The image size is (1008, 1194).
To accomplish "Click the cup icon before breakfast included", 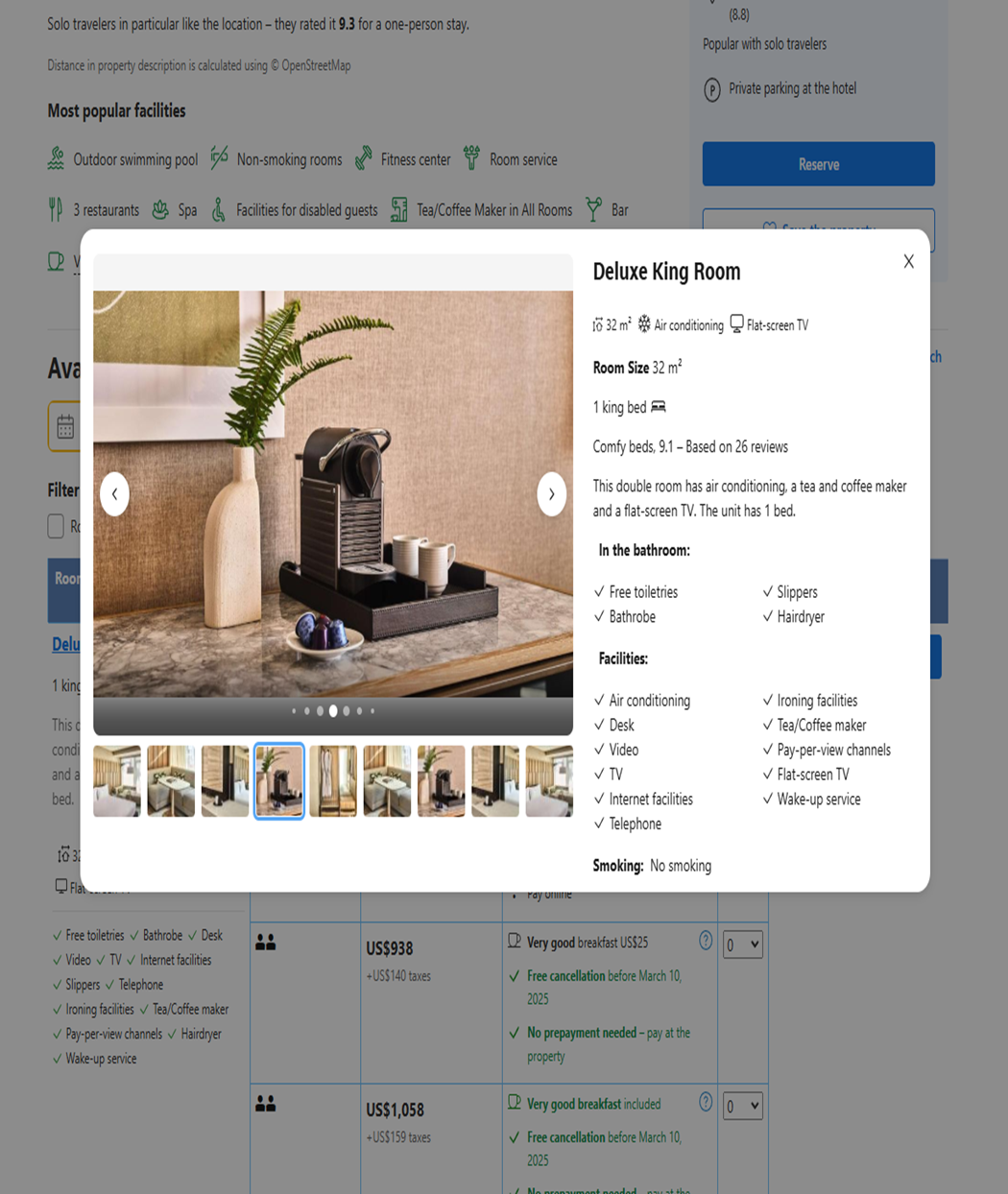I will pos(515,1103).
